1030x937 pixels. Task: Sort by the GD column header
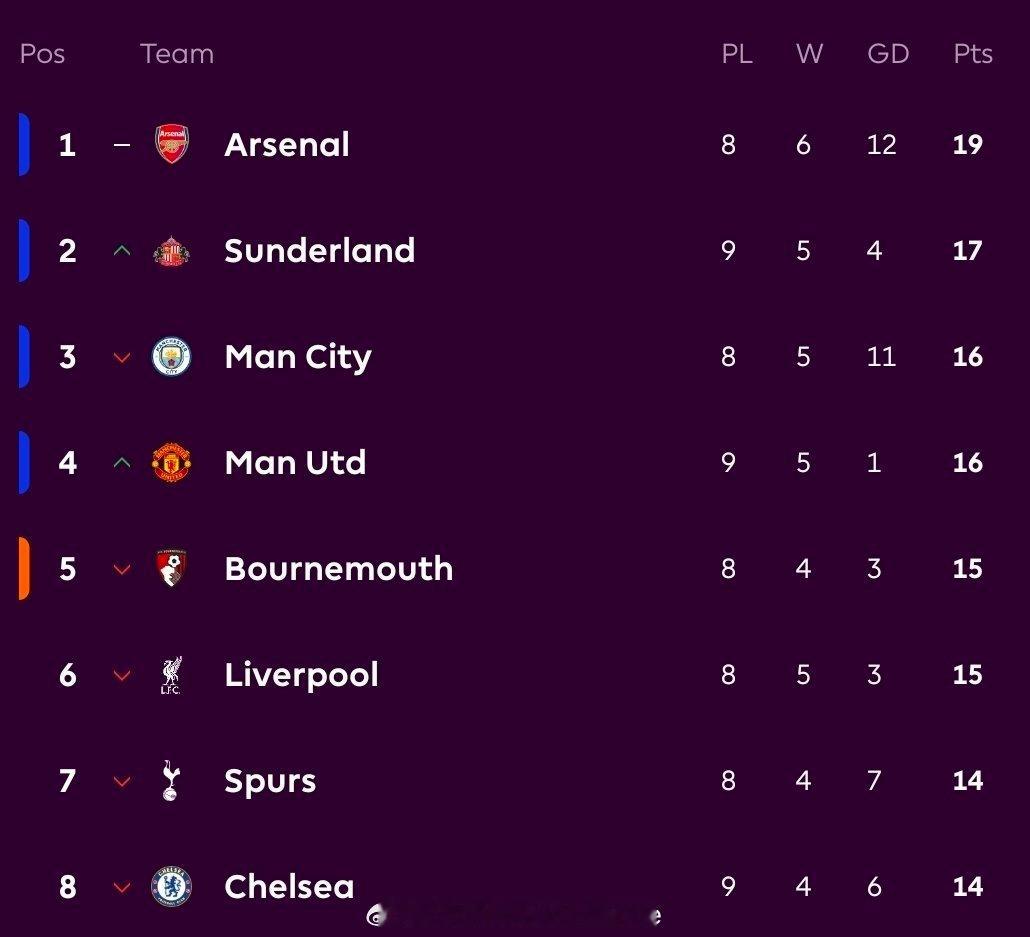pyautogui.click(x=888, y=54)
